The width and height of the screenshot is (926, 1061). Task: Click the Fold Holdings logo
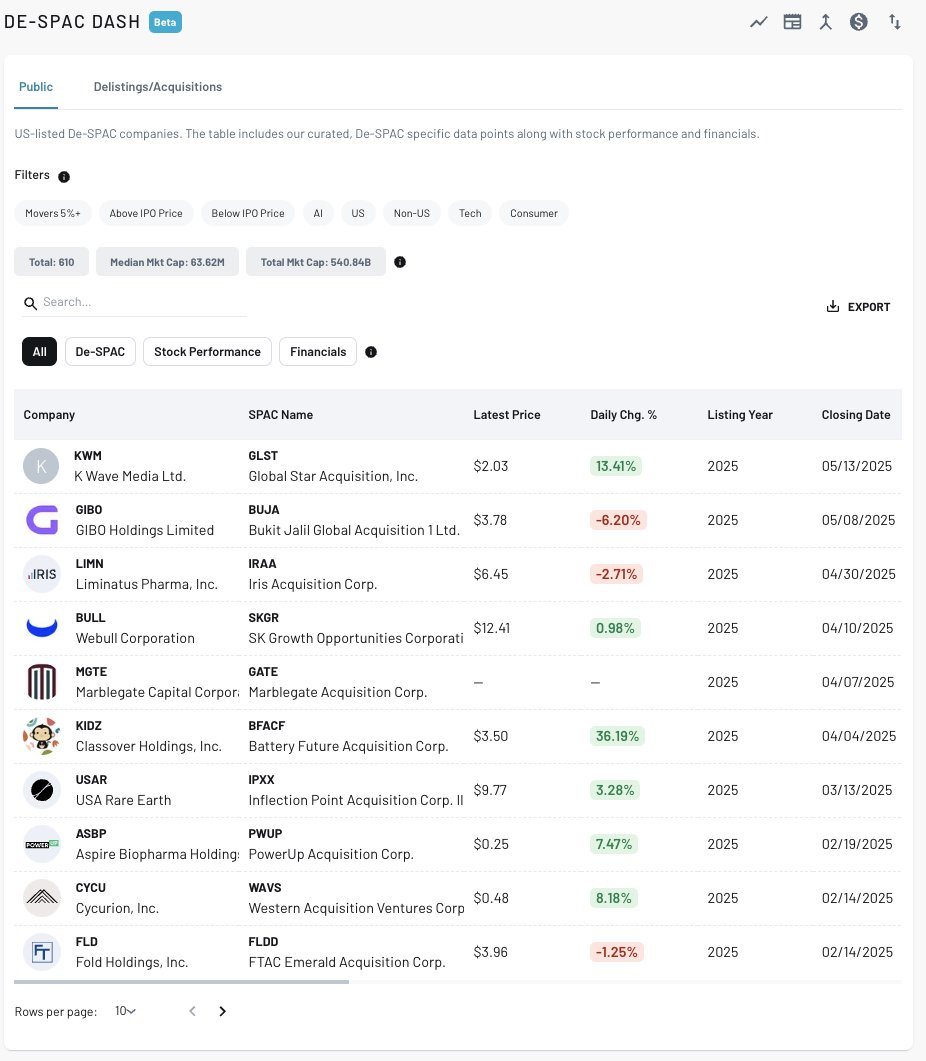(41, 952)
